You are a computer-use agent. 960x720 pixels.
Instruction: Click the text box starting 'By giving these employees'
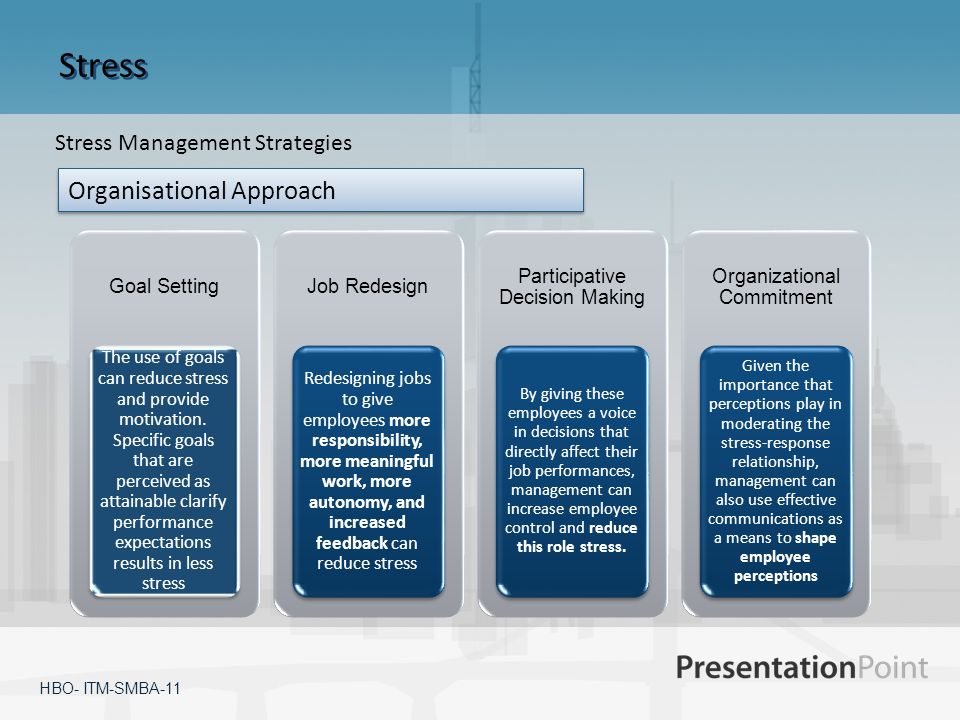[572, 471]
